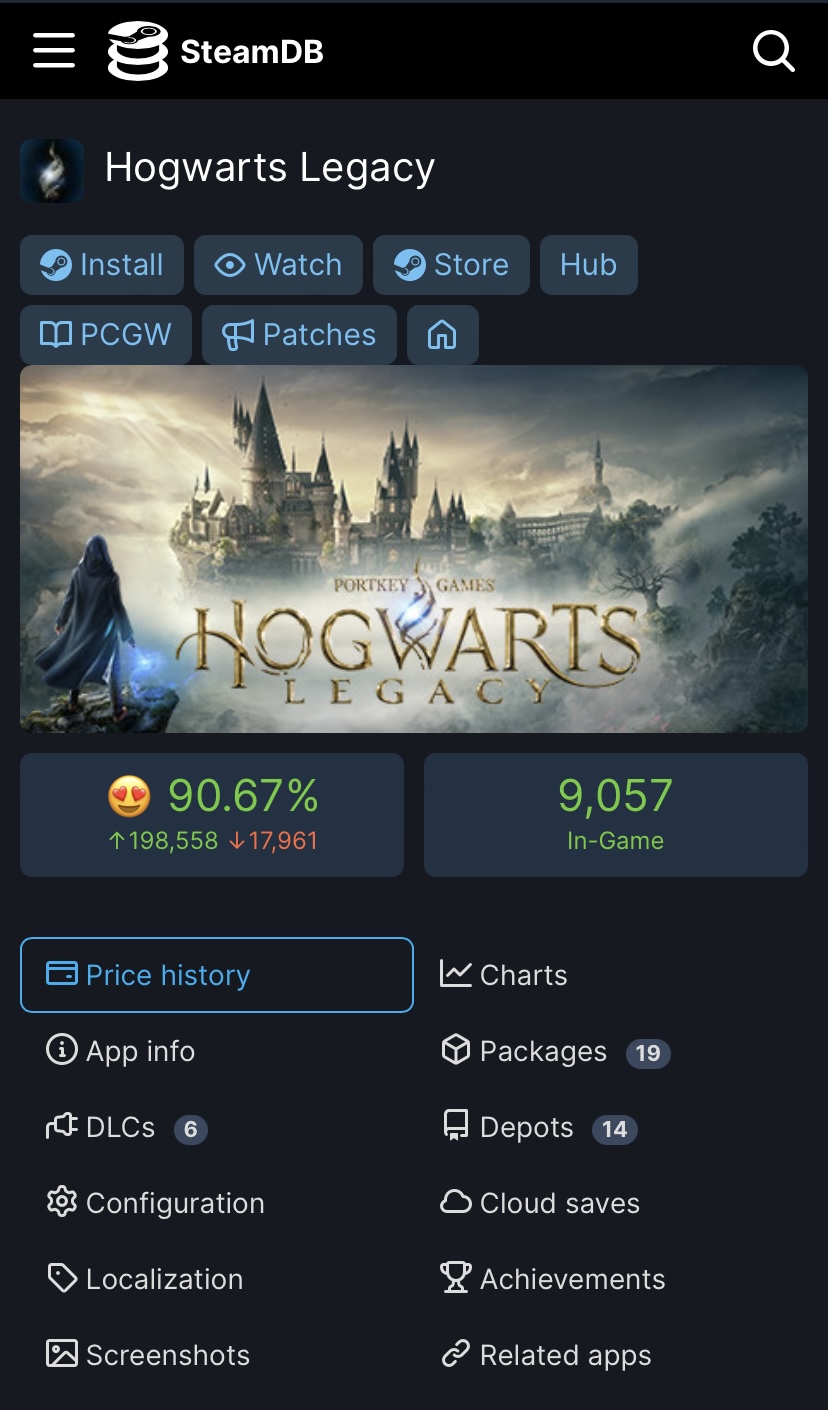Open the PCGW wiki link
This screenshot has height=1410, width=828.
point(105,335)
